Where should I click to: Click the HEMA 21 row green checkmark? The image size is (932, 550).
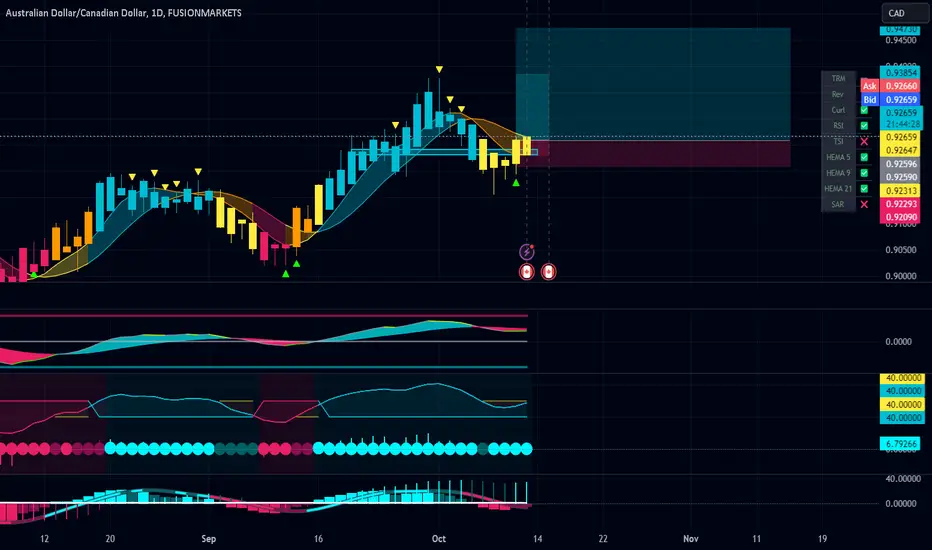coord(864,188)
